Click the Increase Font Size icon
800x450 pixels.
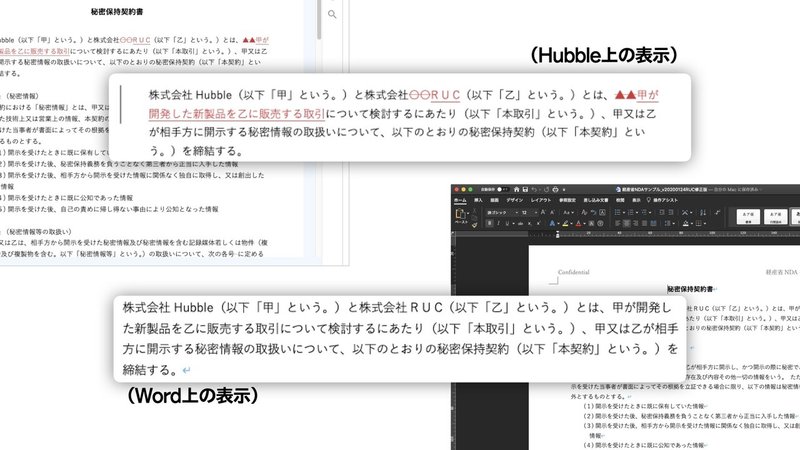543,212
